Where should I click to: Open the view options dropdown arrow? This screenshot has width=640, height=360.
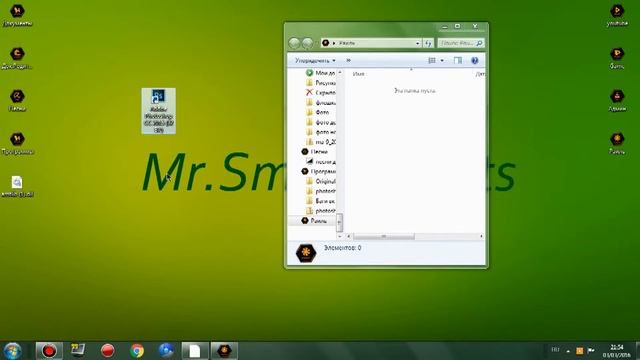442,60
